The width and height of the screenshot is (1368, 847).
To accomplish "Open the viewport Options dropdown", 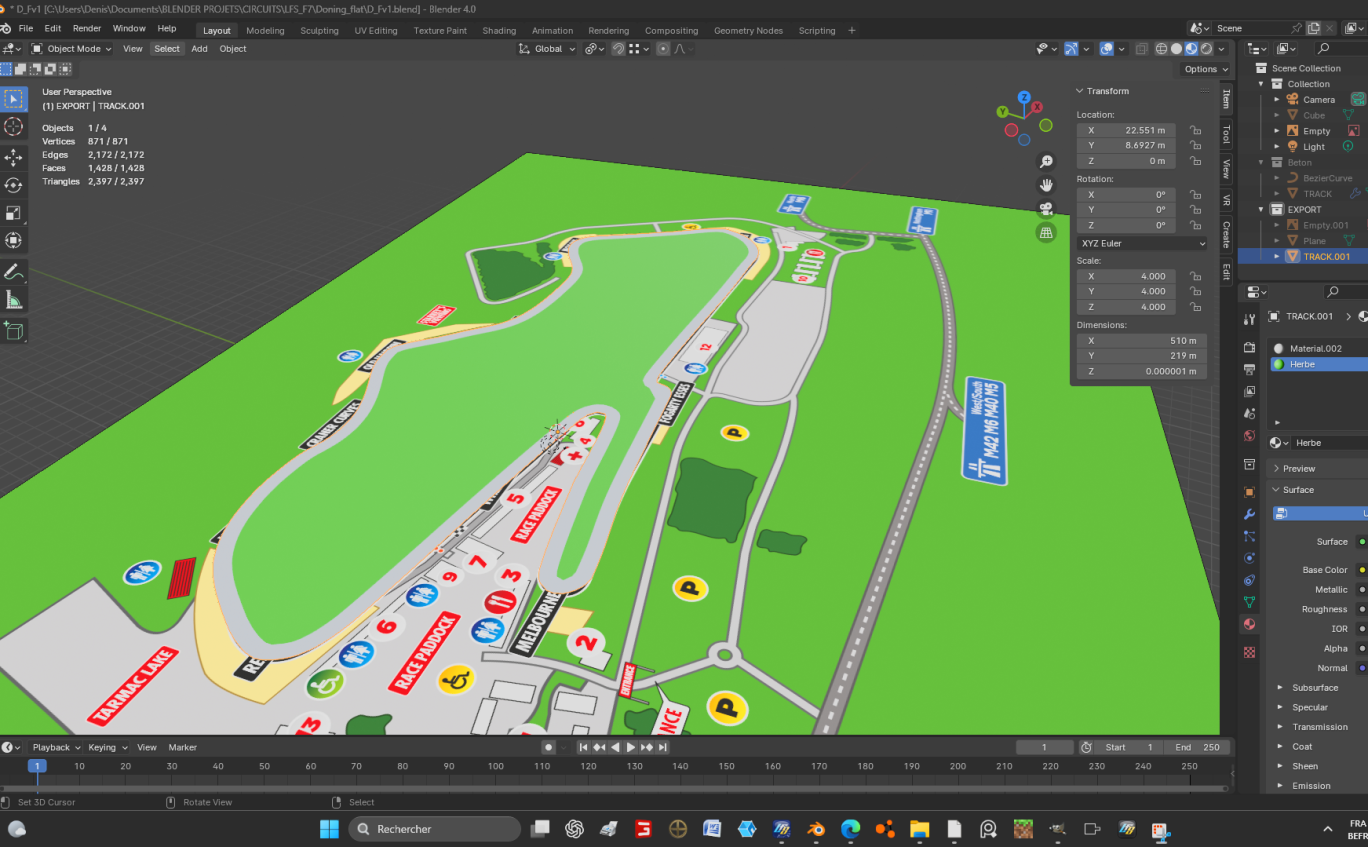I will click(x=1204, y=69).
